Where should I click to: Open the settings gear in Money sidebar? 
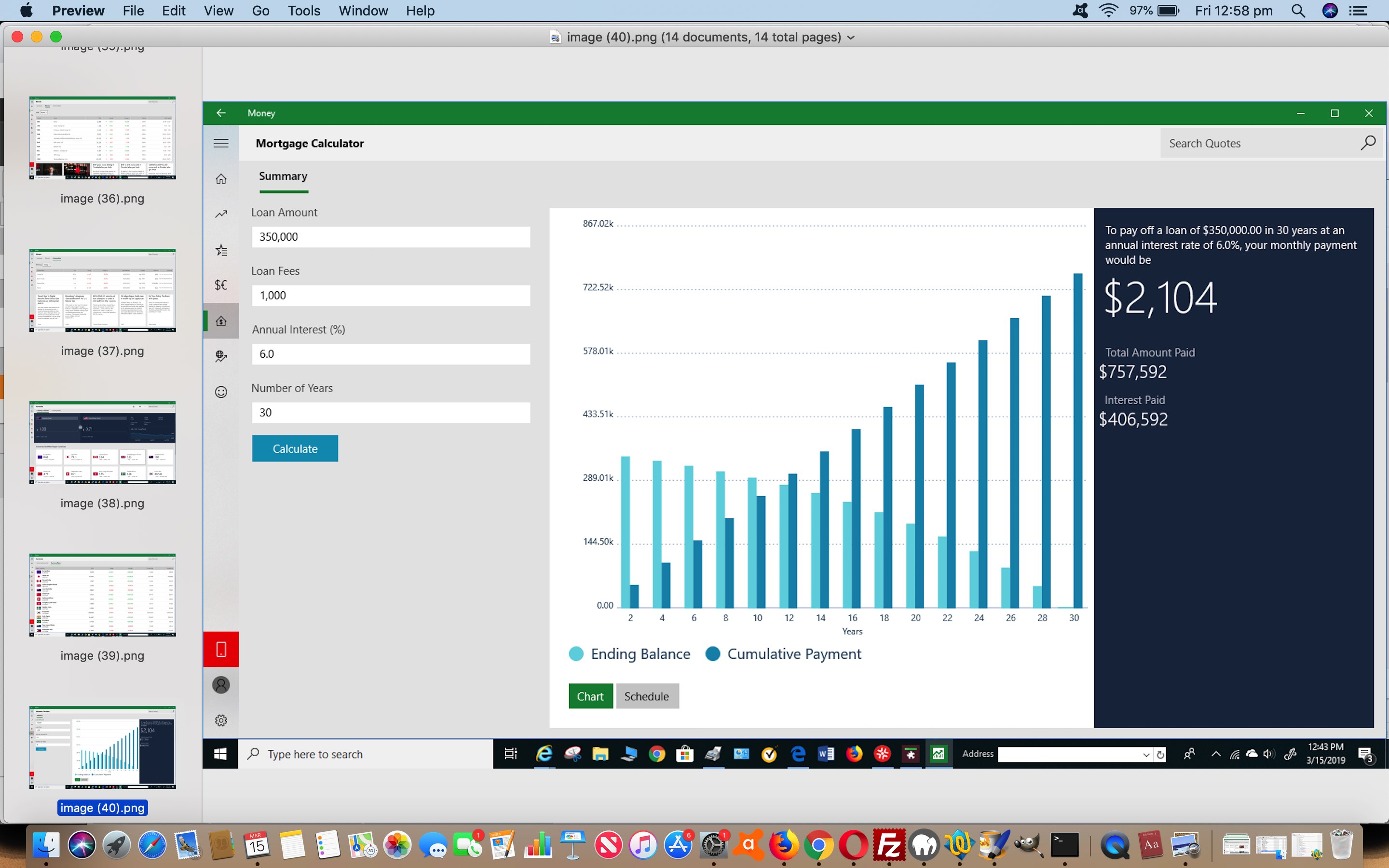[x=221, y=720]
